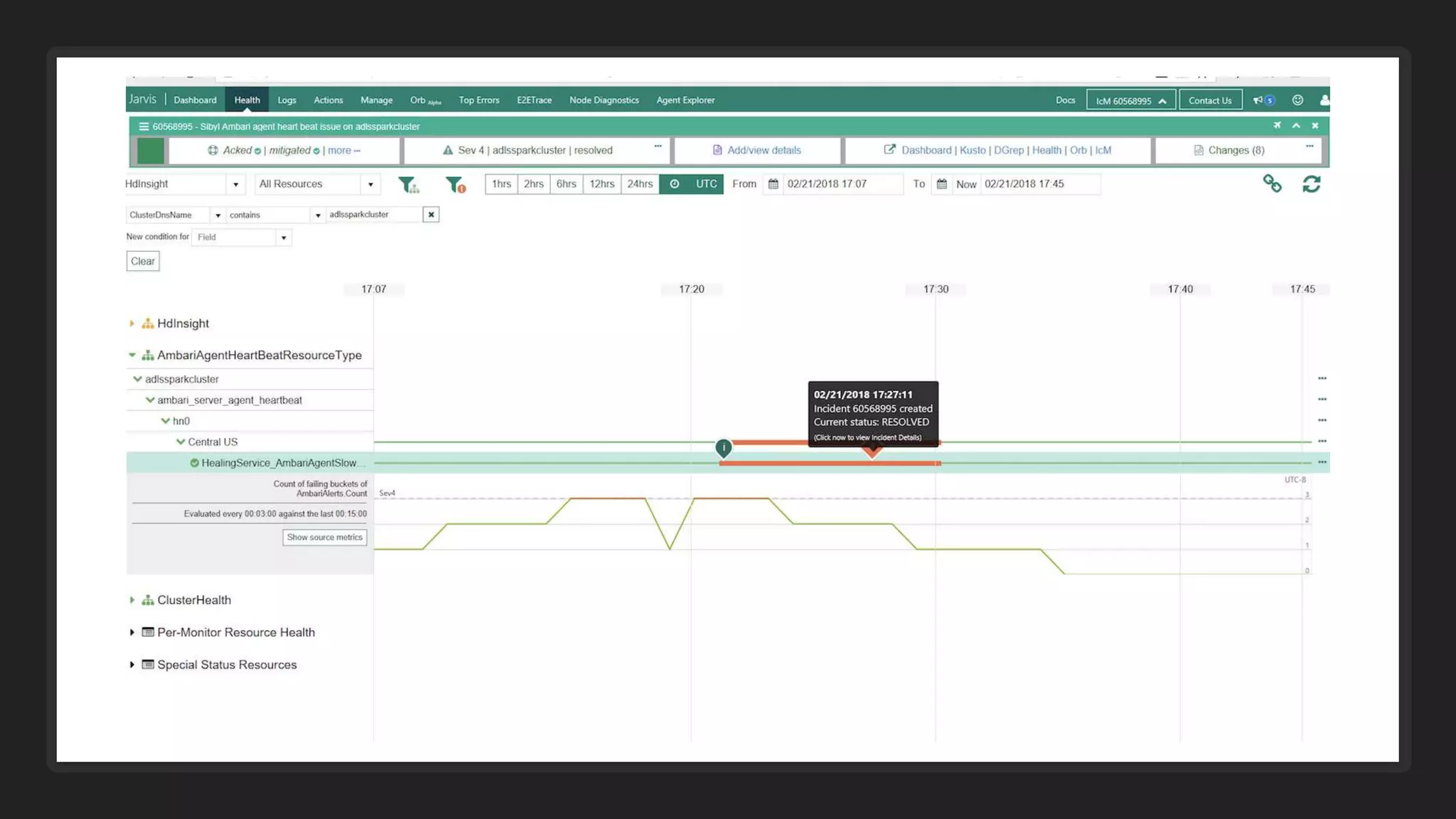Select the 6hrs time range
The image size is (1456, 819).
tap(566, 184)
